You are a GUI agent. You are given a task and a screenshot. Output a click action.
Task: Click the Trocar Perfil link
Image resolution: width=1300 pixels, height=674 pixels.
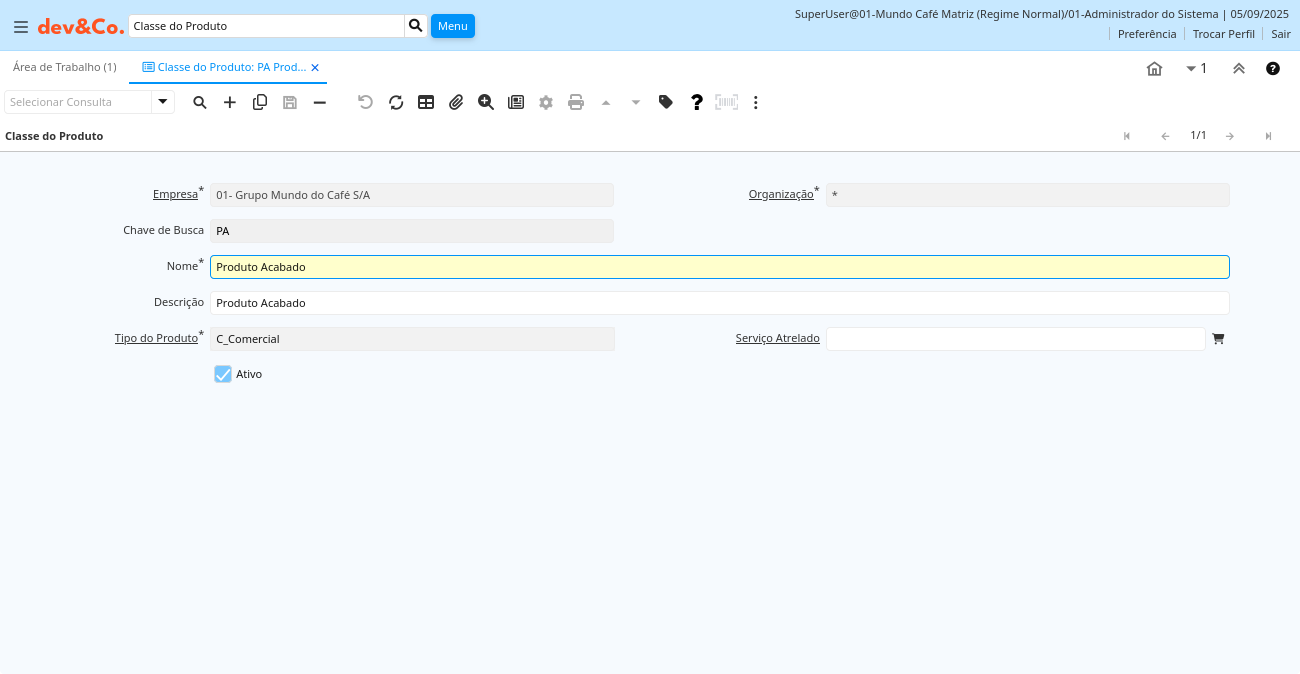click(1223, 34)
